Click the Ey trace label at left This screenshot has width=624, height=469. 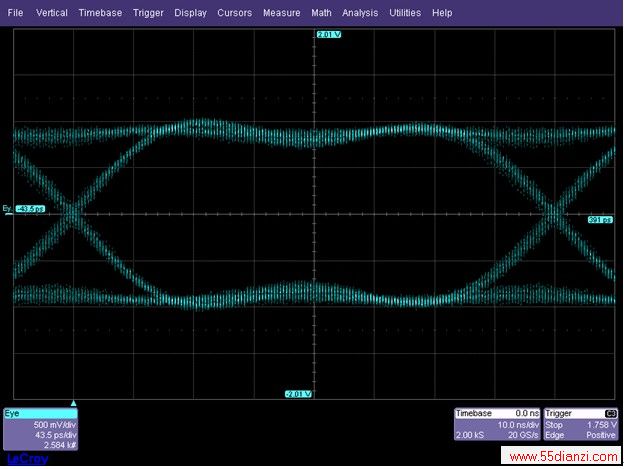tap(7, 208)
